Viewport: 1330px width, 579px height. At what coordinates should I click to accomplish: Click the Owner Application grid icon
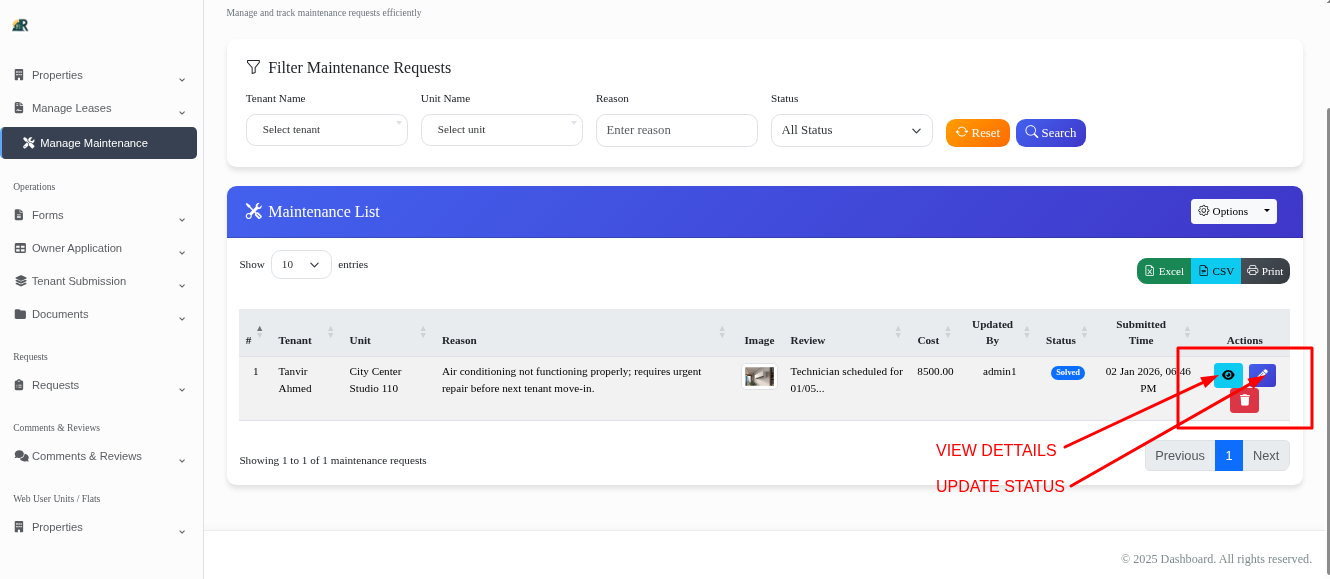pos(22,248)
